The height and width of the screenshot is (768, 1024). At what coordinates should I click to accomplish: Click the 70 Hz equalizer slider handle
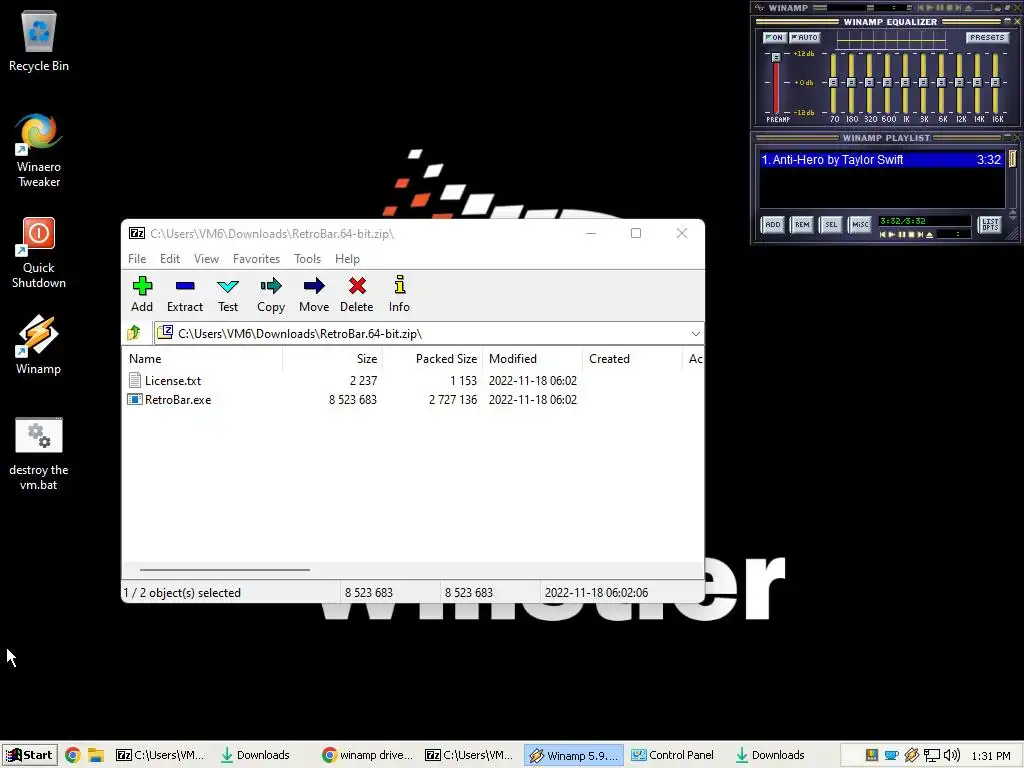833,82
